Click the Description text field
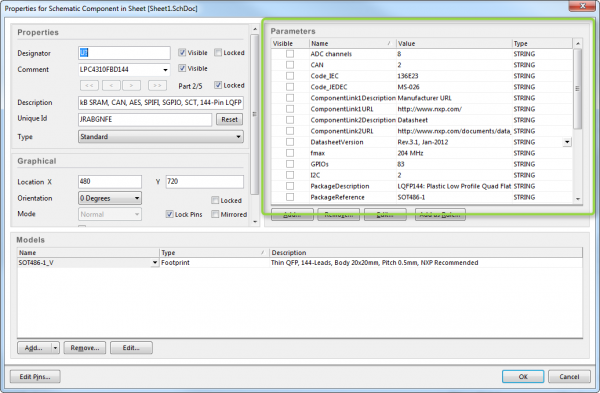The width and height of the screenshot is (600, 393). click(161, 103)
